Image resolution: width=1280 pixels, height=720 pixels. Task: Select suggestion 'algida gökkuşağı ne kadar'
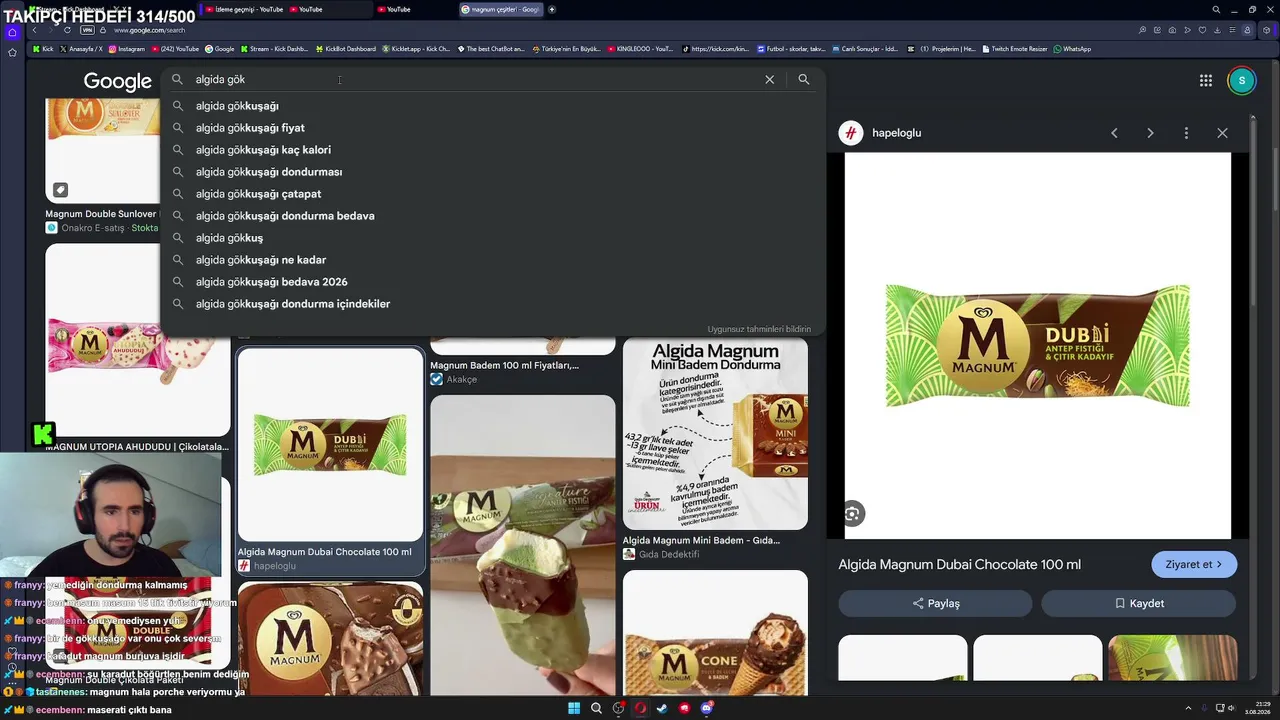(x=493, y=260)
